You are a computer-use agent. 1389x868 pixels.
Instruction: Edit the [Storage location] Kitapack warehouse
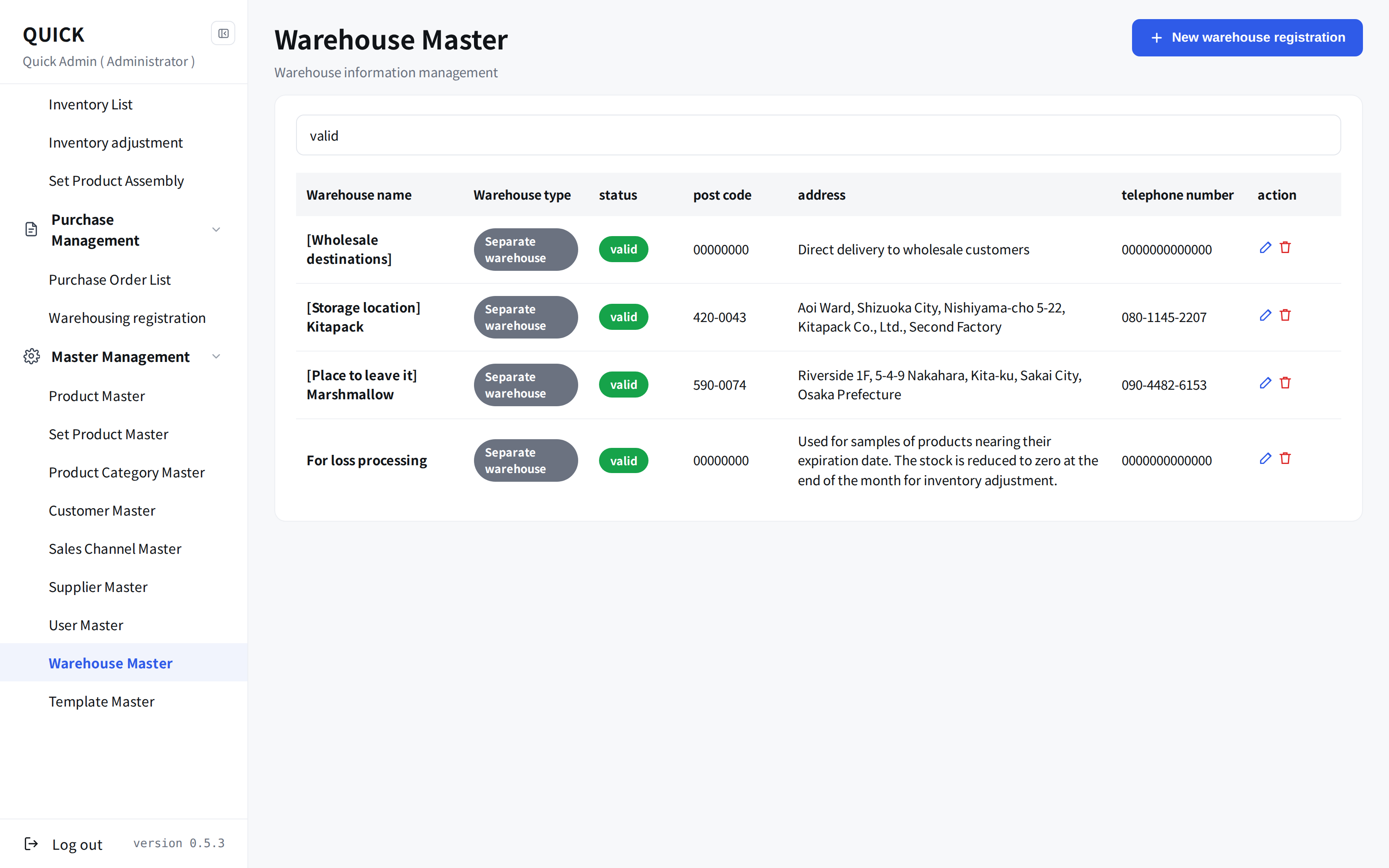[x=1265, y=315]
